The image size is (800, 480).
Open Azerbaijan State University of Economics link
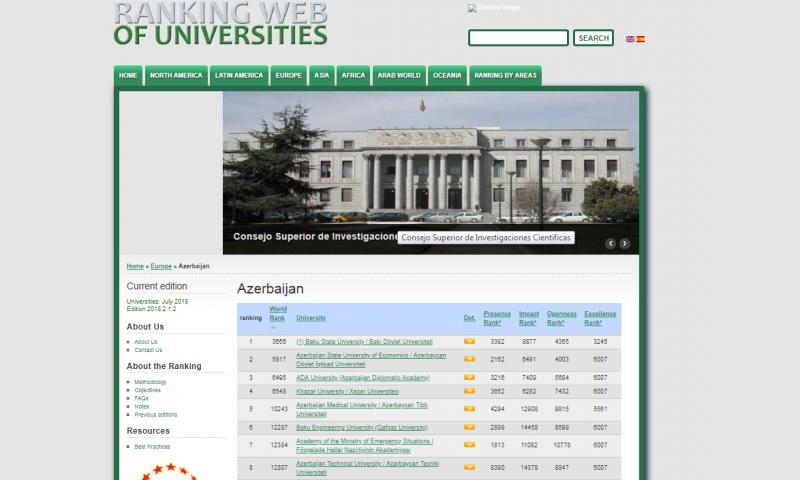pos(371,360)
